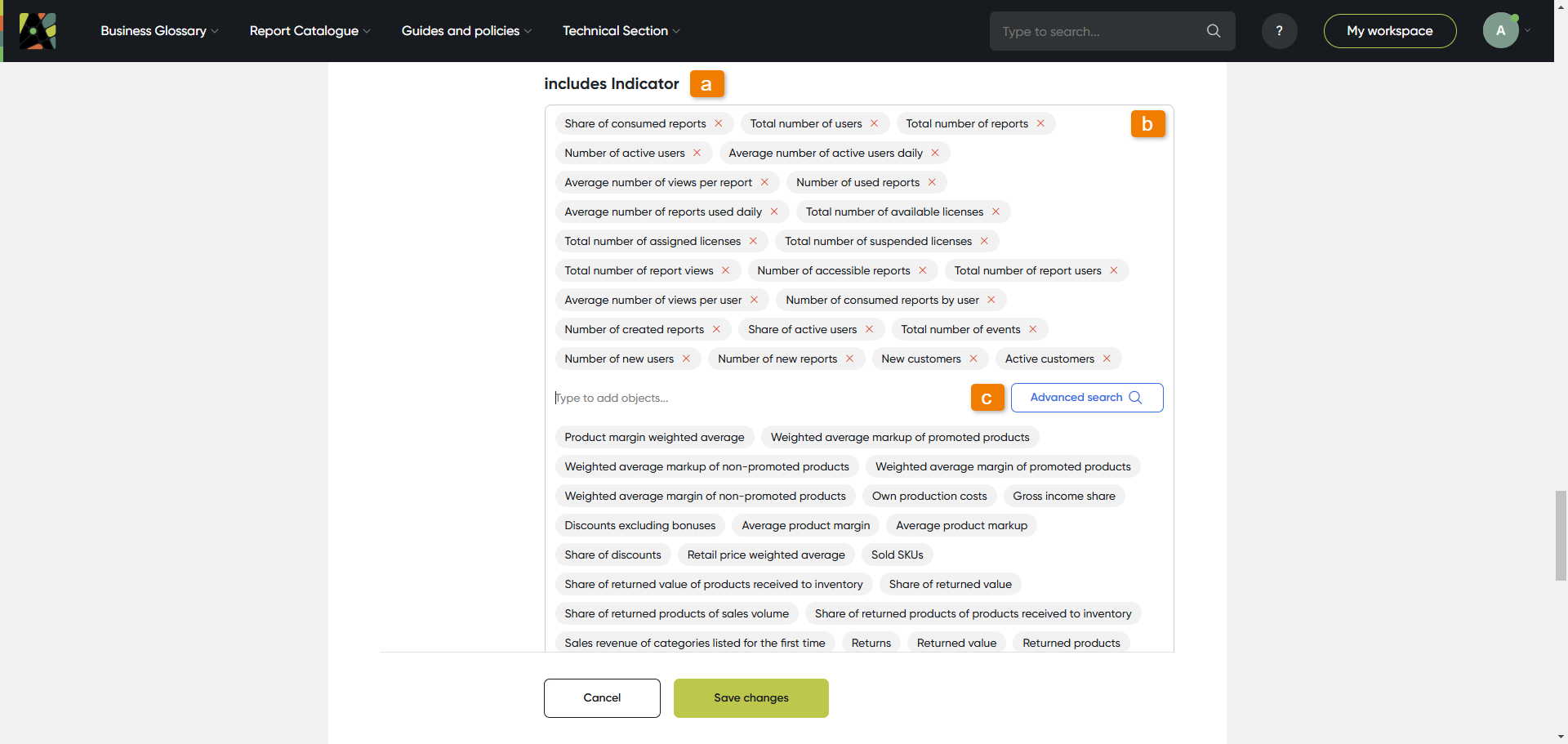Click the user avatar icon
The image size is (1568, 744).
coord(1500,31)
